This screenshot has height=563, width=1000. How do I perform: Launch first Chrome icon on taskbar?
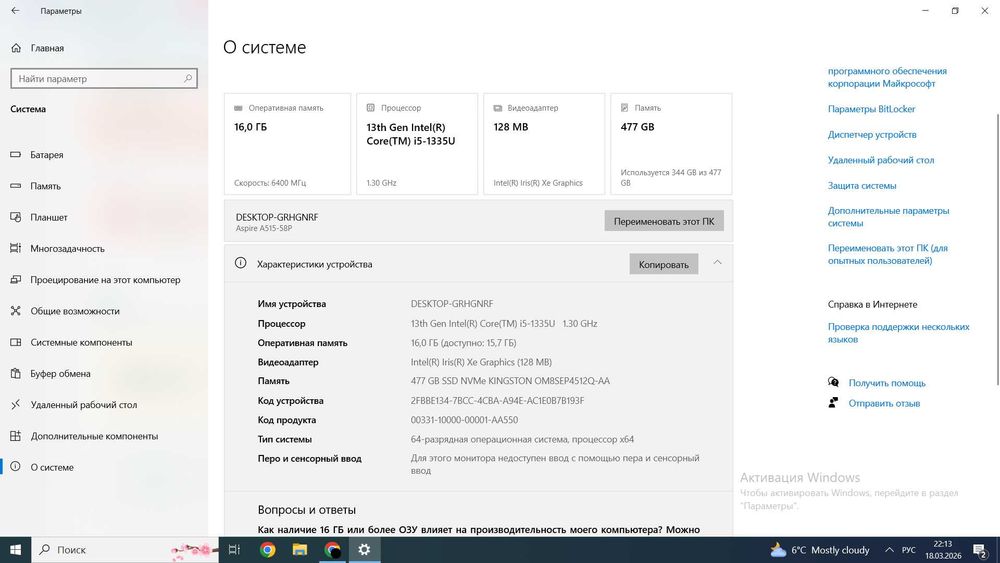tap(267, 550)
